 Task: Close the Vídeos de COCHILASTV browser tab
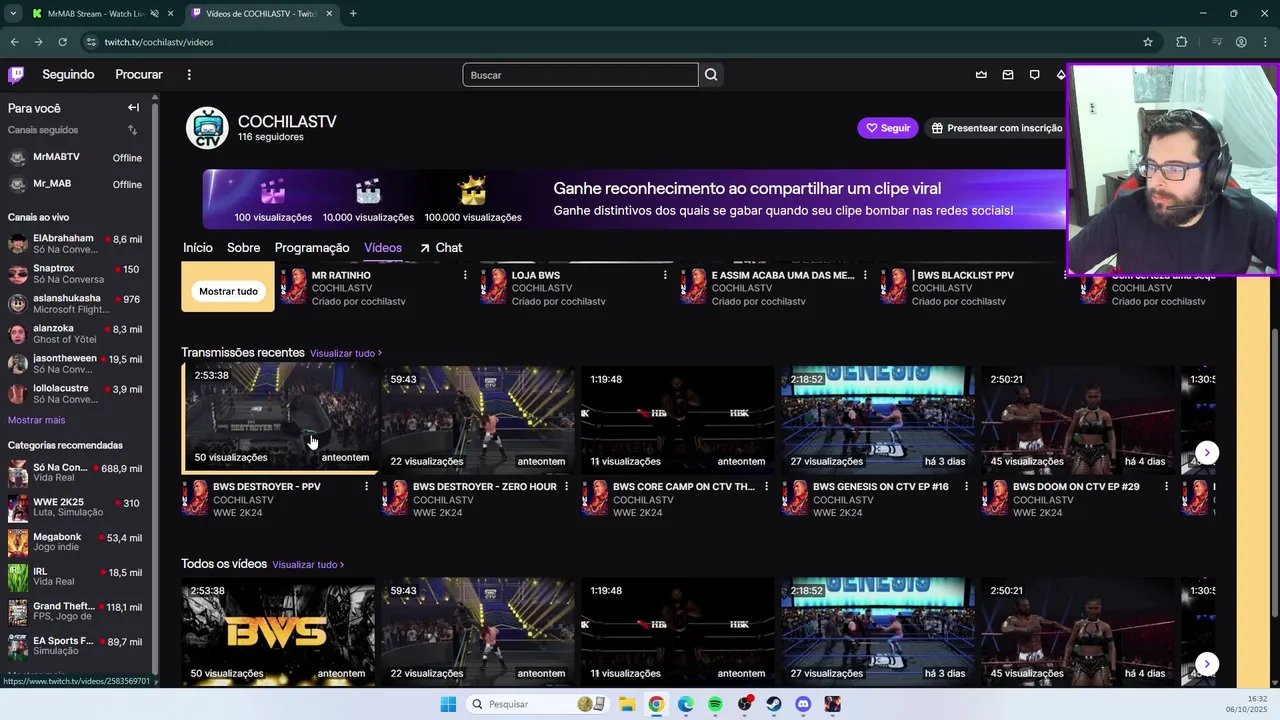click(x=330, y=14)
